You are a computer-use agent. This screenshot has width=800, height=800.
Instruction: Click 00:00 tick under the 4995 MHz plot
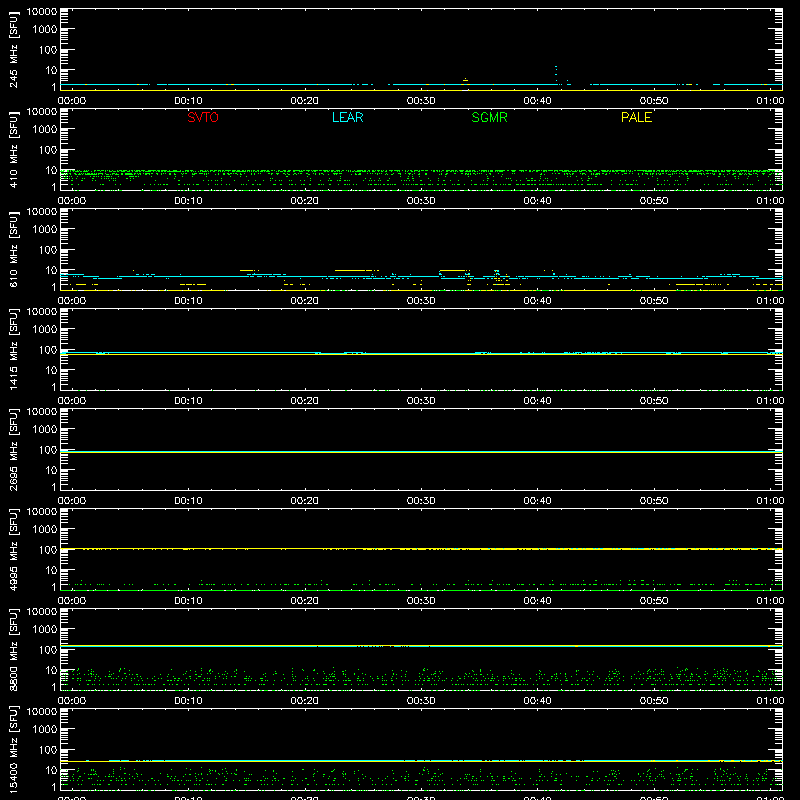[72, 601]
